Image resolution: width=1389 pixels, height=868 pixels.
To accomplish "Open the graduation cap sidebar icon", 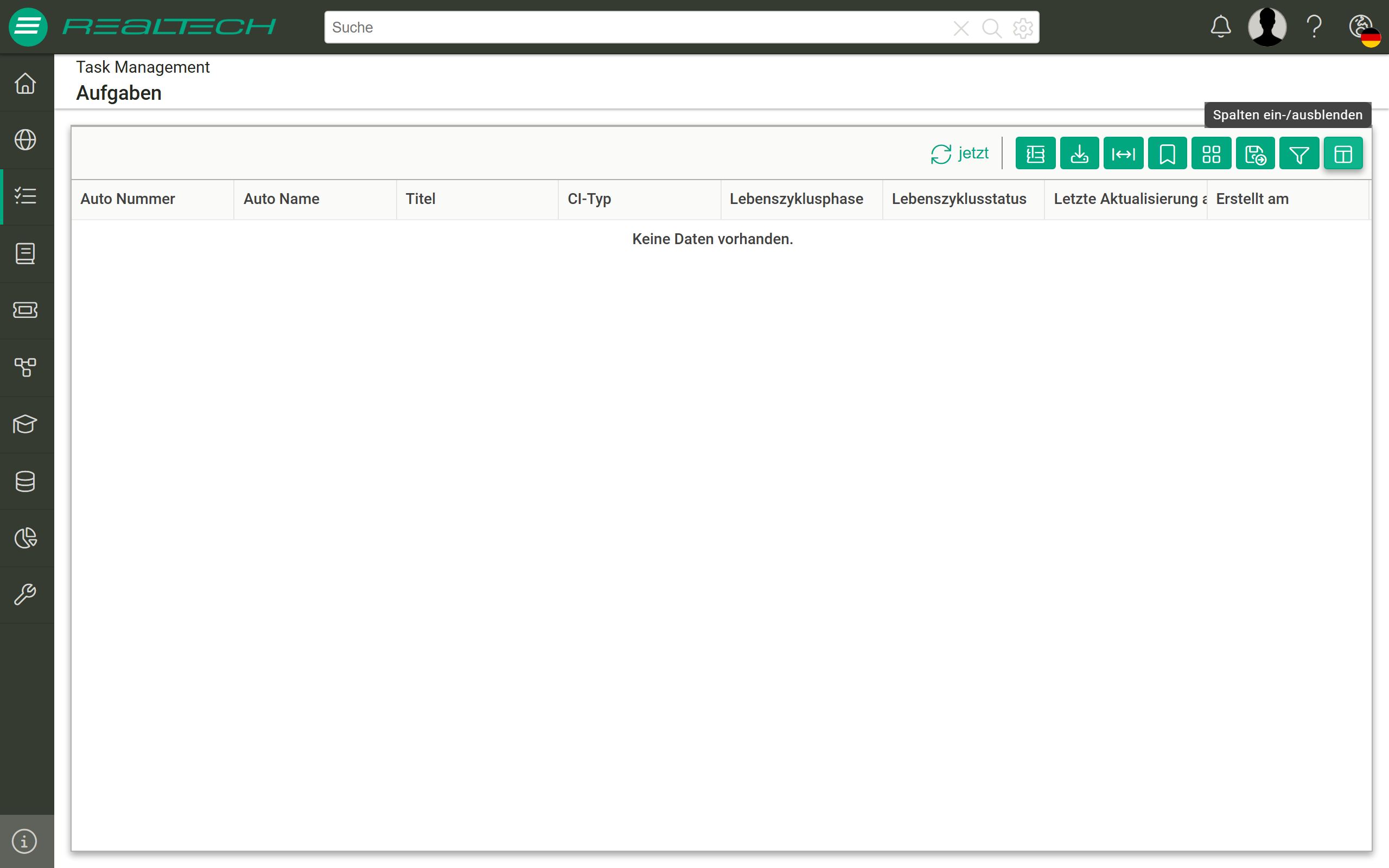I will (26, 424).
